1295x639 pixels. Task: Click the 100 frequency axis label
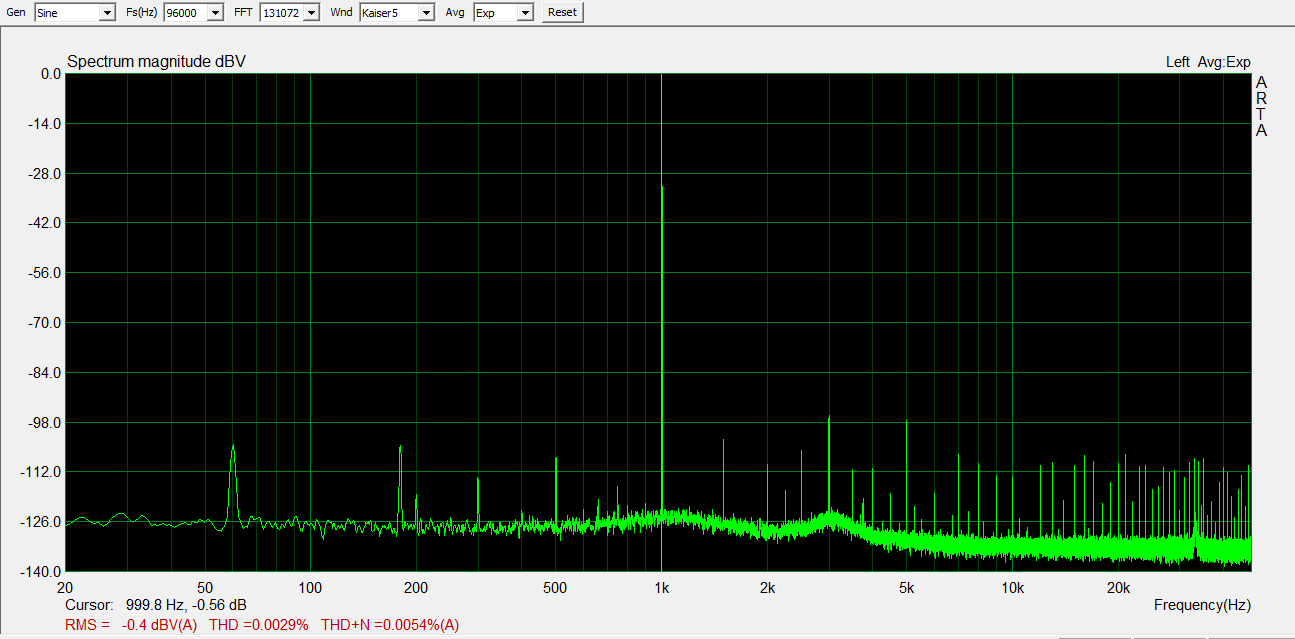pos(310,587)
